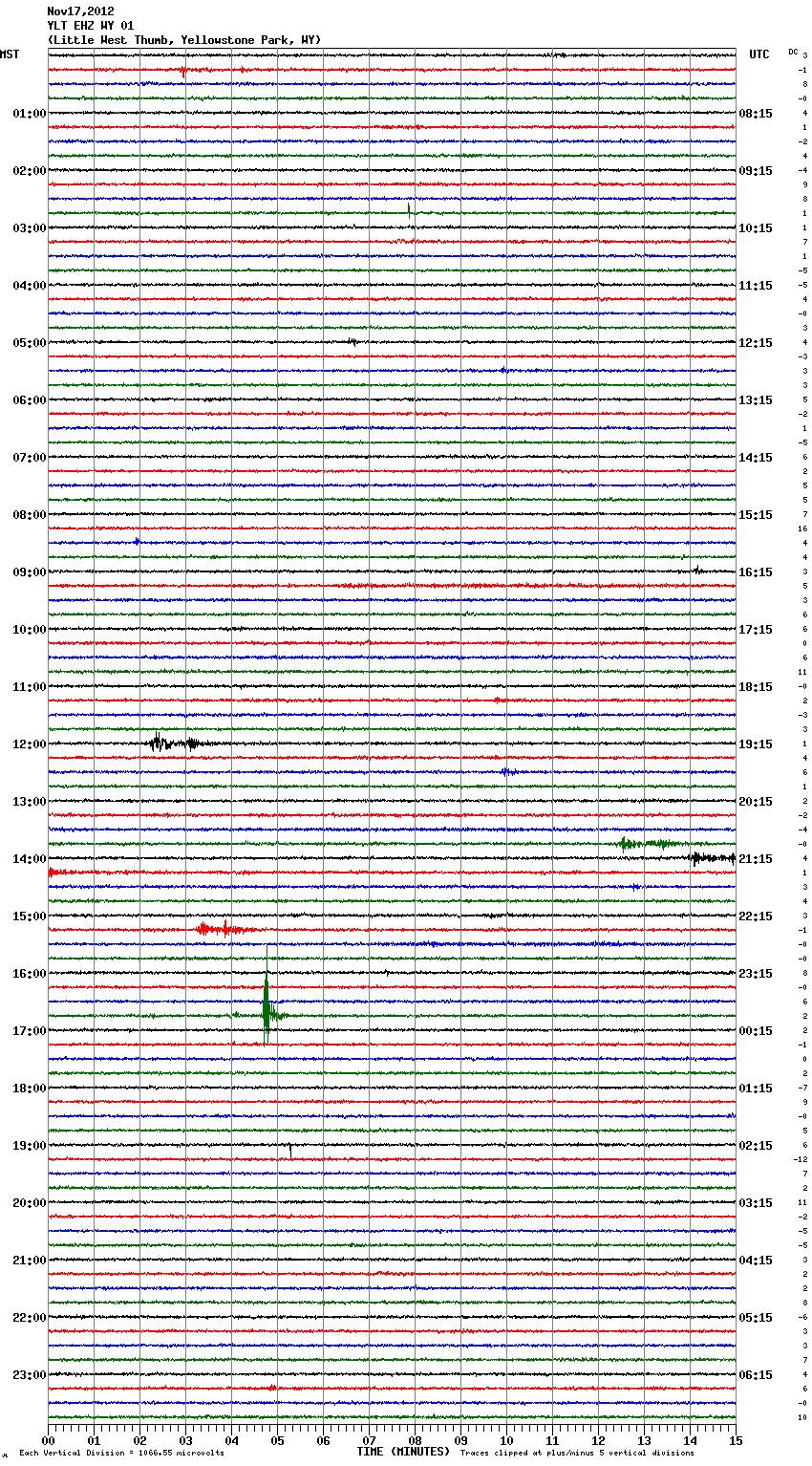Click the Traces clipped footer note

[x=577, y=1453]
